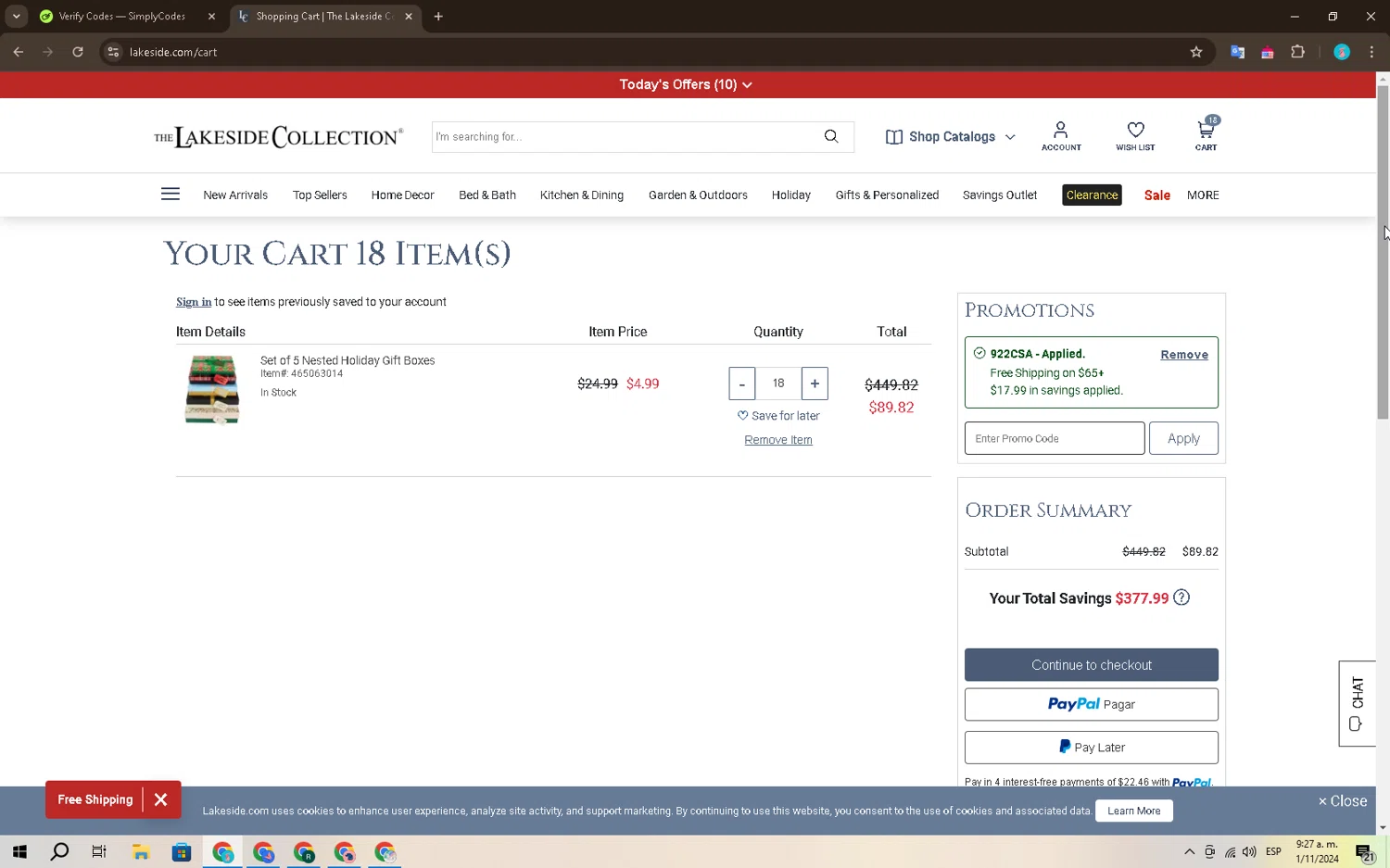
Task: Open the Savings Outlet menu
Action: [1000, 195]
